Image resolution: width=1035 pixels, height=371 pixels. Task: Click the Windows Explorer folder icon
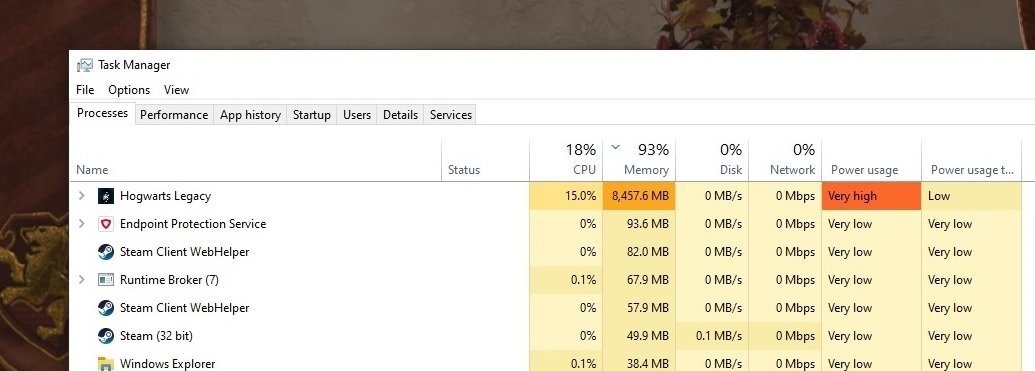(106, 364)
